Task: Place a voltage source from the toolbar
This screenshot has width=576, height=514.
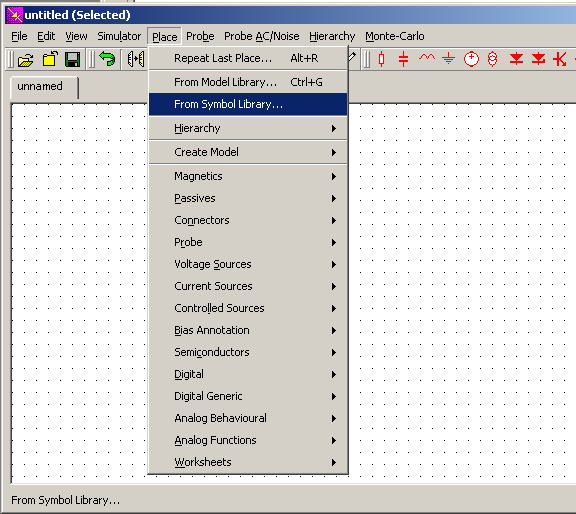Action: (x=471, y=59)
